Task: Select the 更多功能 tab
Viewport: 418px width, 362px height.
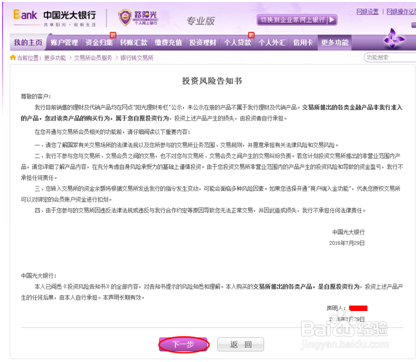Action: pyautogui.click(x=335, y=43)
